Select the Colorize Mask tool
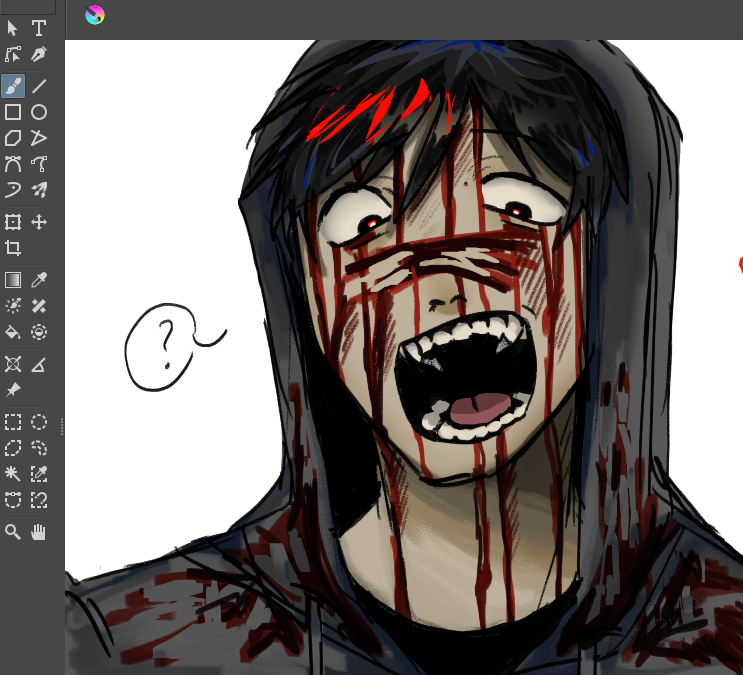 [x=13, y=306]
